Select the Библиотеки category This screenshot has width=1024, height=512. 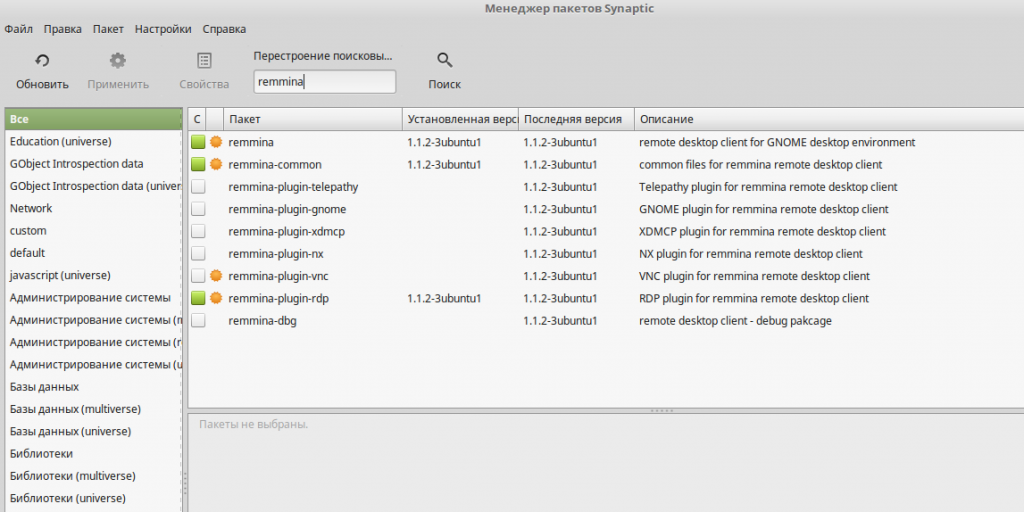[x=93, y=453]
